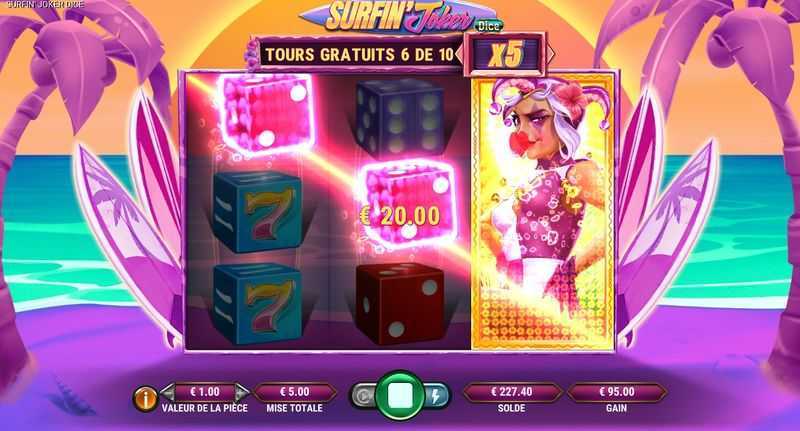
Task: Click the red dice at bottom
Action: (x=399, y=304)
